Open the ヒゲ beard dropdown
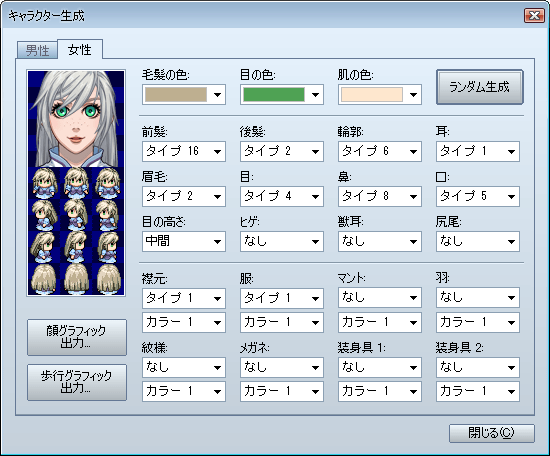 click(x=282, y=241)
